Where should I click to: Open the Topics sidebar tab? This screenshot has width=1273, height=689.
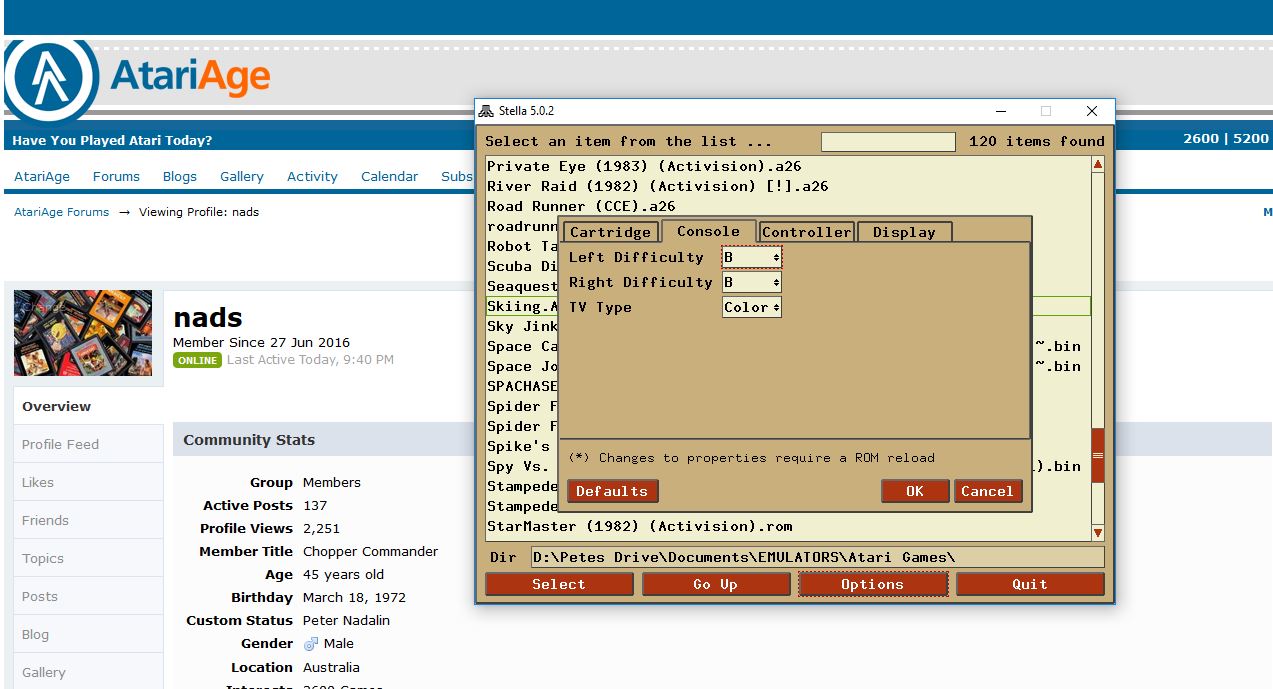(x=88, y=558)
